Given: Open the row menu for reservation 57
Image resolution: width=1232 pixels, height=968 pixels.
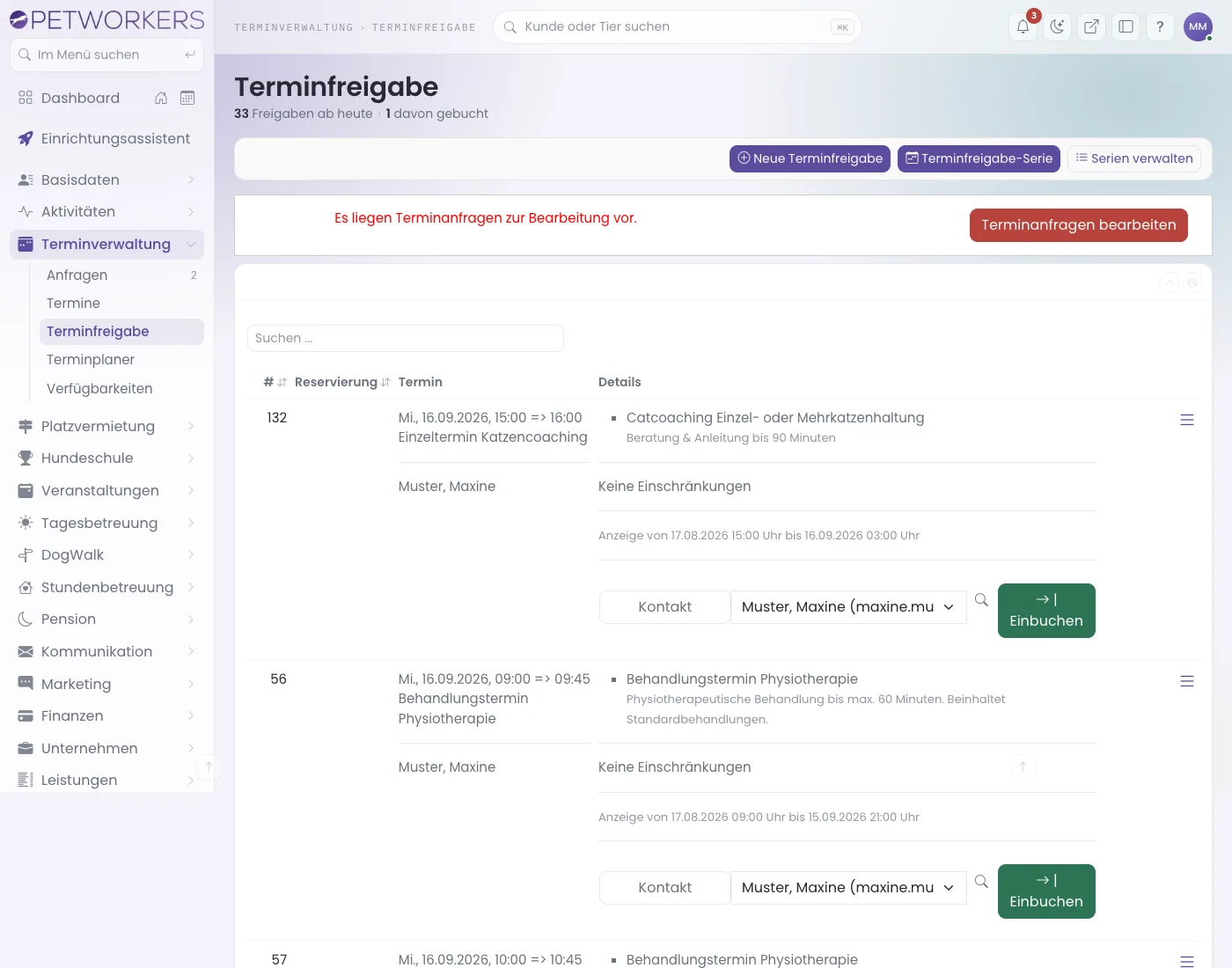Looking at the screenshot, I should coord(1187,961).
